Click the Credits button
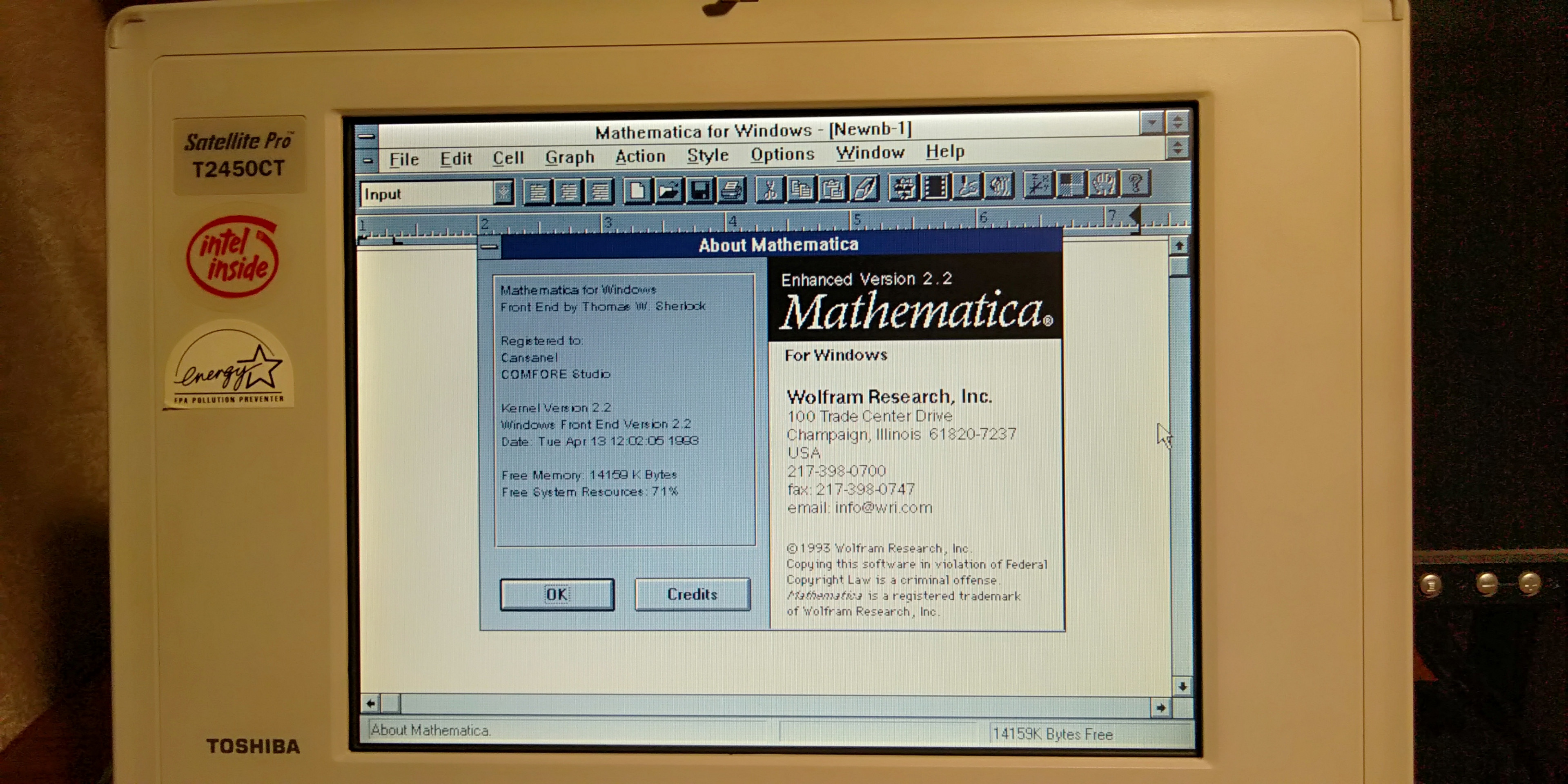The height and width of the screenshot is (784, 1568). (692, 593)
